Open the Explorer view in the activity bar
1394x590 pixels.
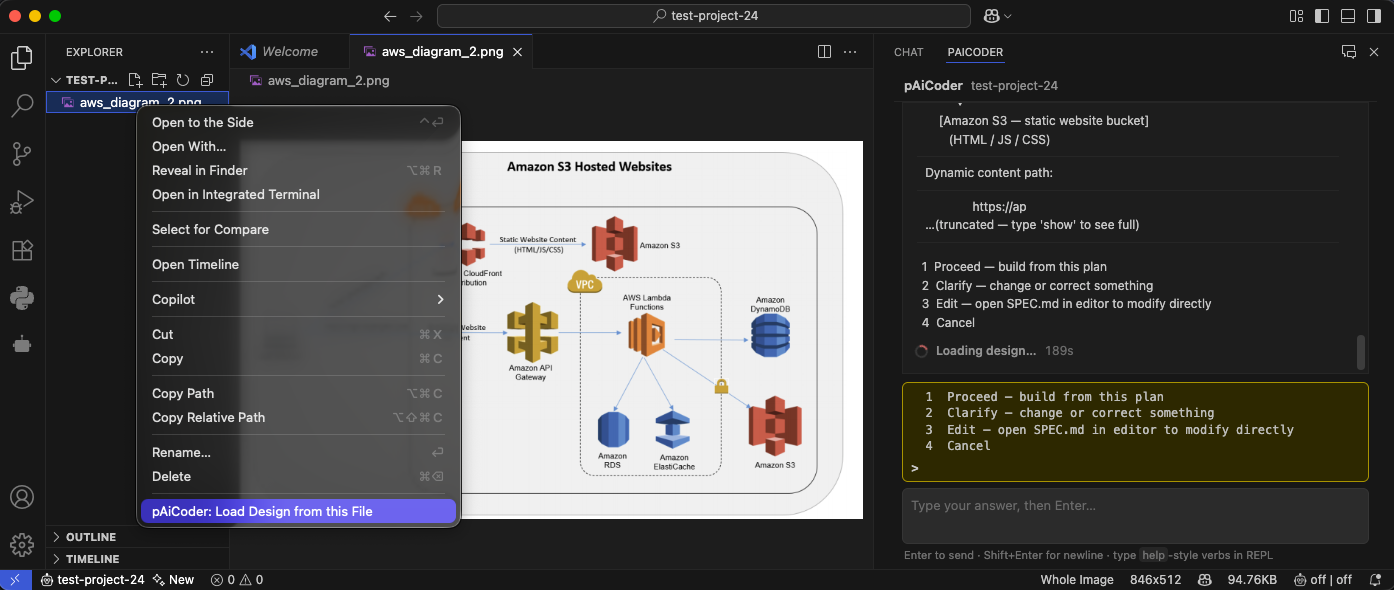point(21,58)
